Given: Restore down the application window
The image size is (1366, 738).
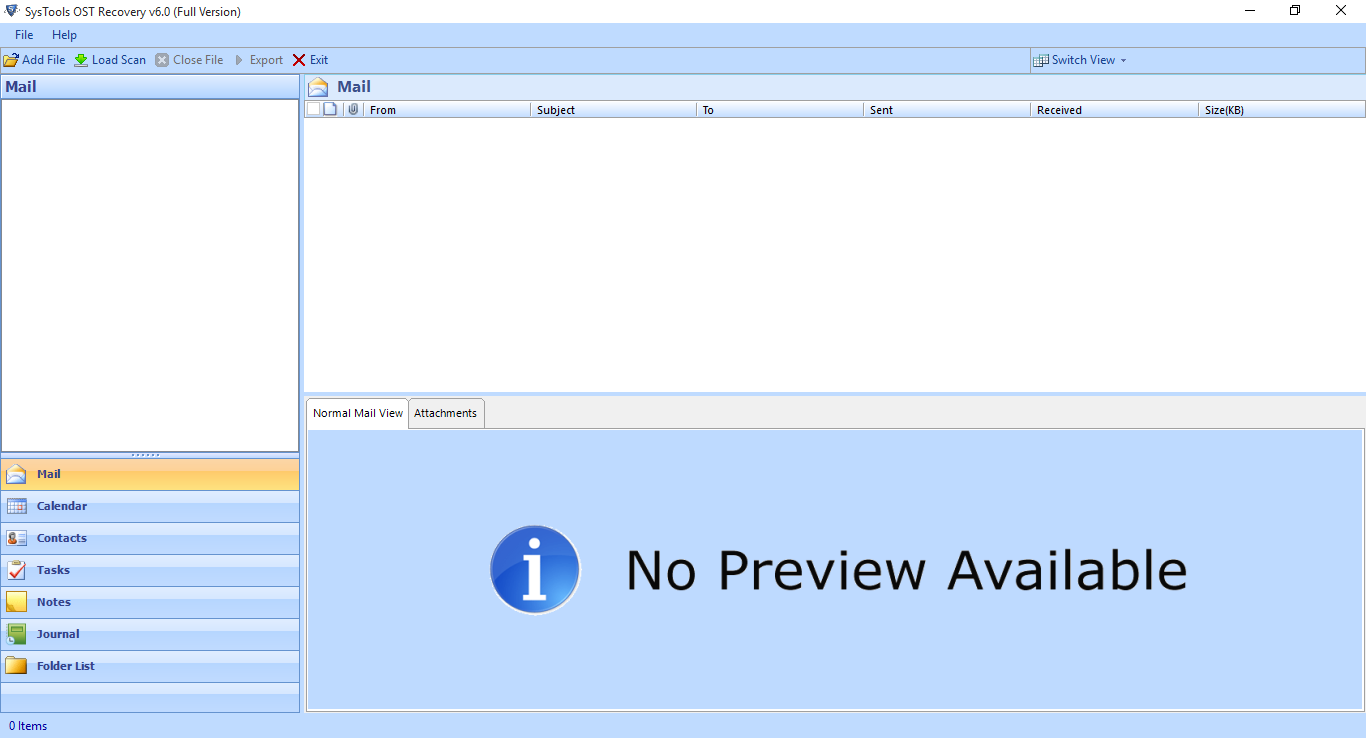Looking at the screenshot, I should coord(1295,11).
